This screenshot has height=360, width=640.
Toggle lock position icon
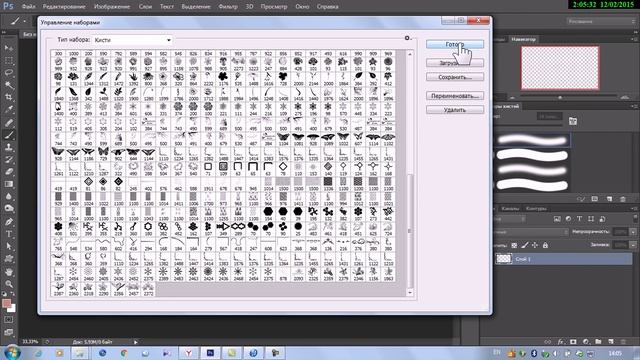535,245
